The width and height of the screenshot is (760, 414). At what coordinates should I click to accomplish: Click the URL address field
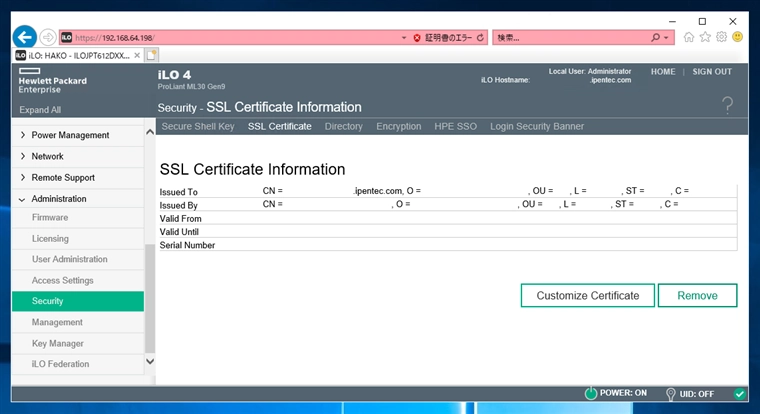click(x=236, y=38)
